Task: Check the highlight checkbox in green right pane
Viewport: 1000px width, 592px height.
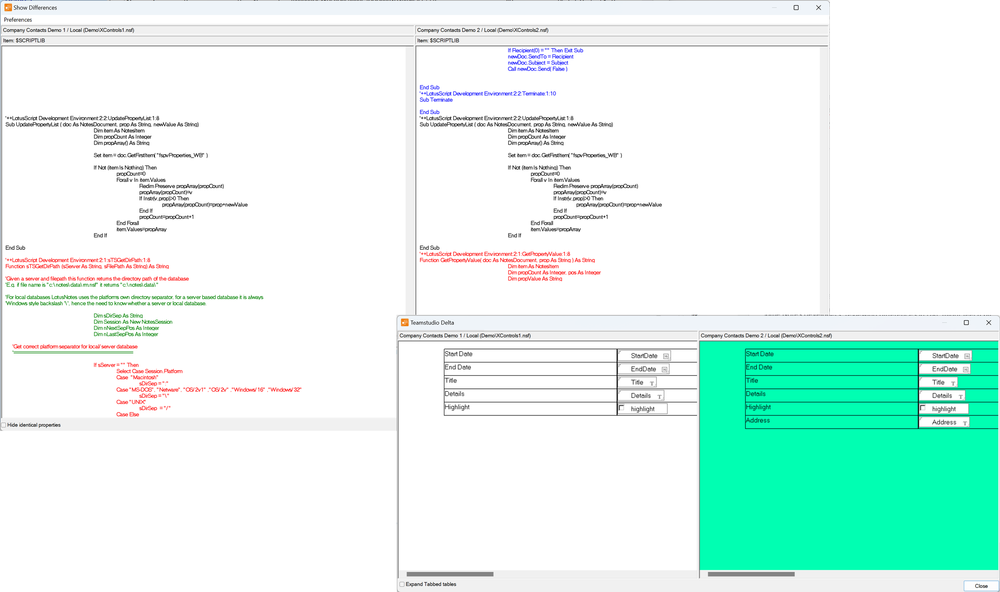Action: [921, 408]
